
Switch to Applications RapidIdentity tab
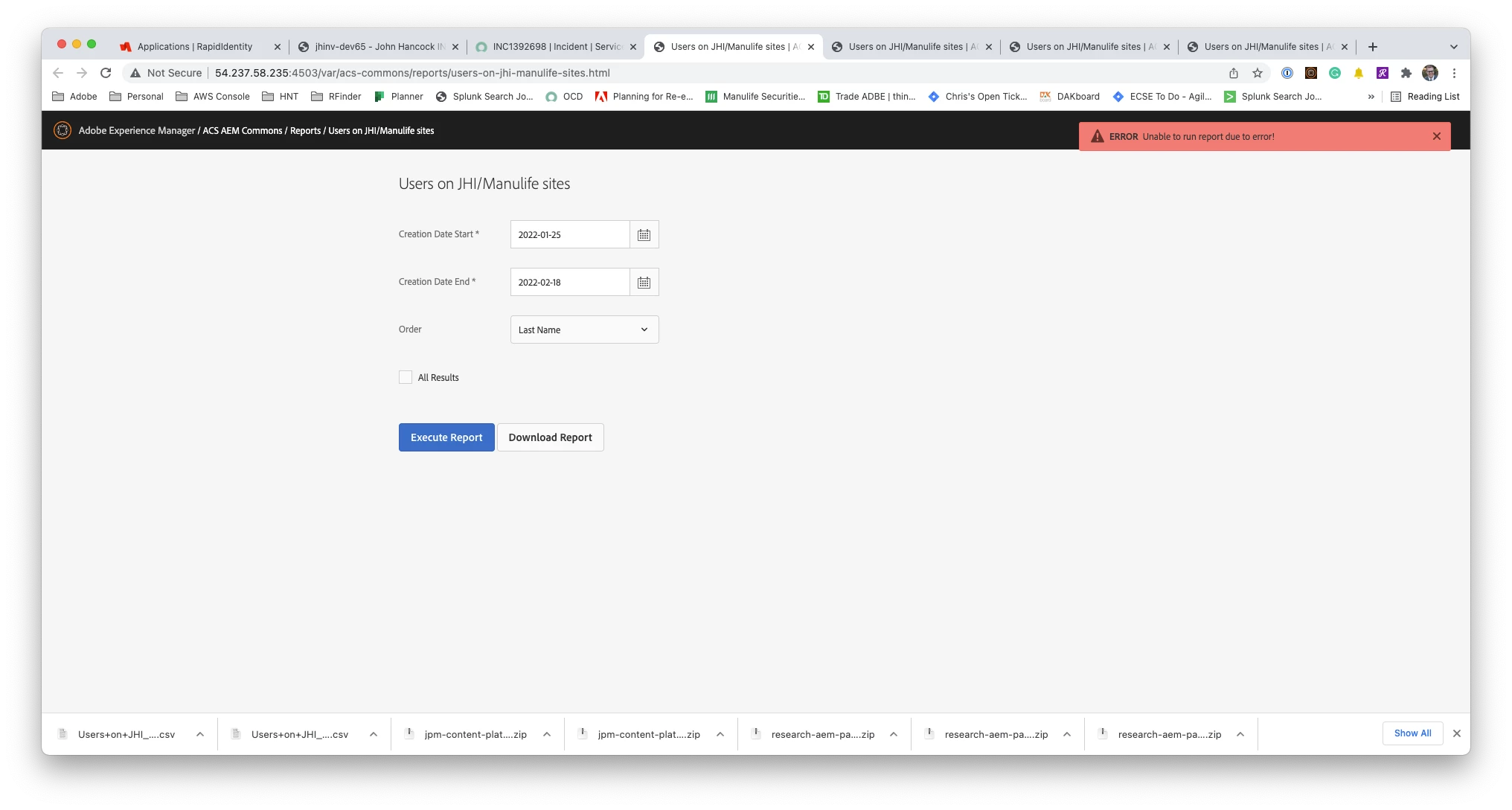[x=195, y=47]
